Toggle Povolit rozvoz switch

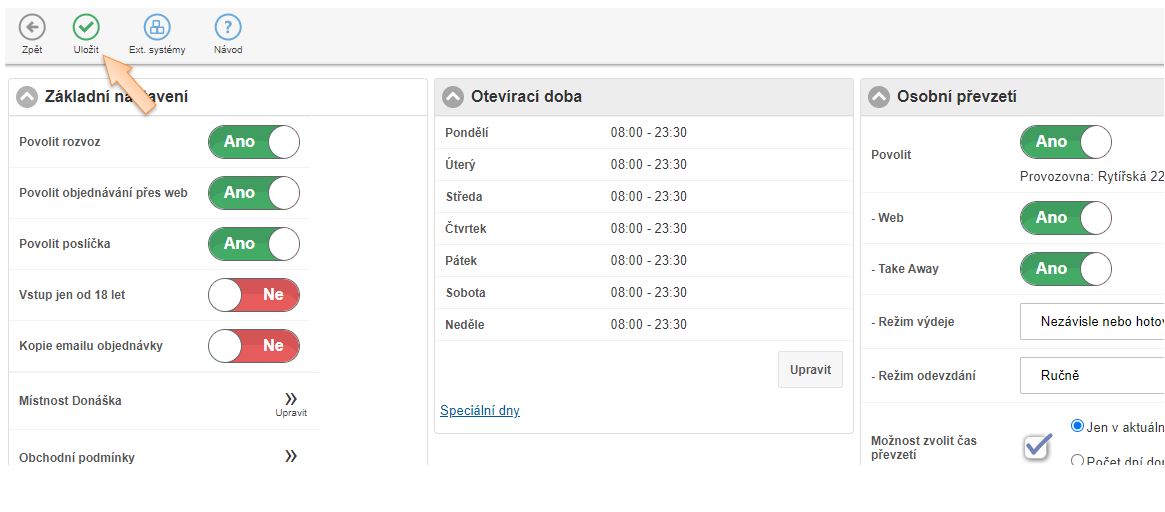(x=254, y=142)
